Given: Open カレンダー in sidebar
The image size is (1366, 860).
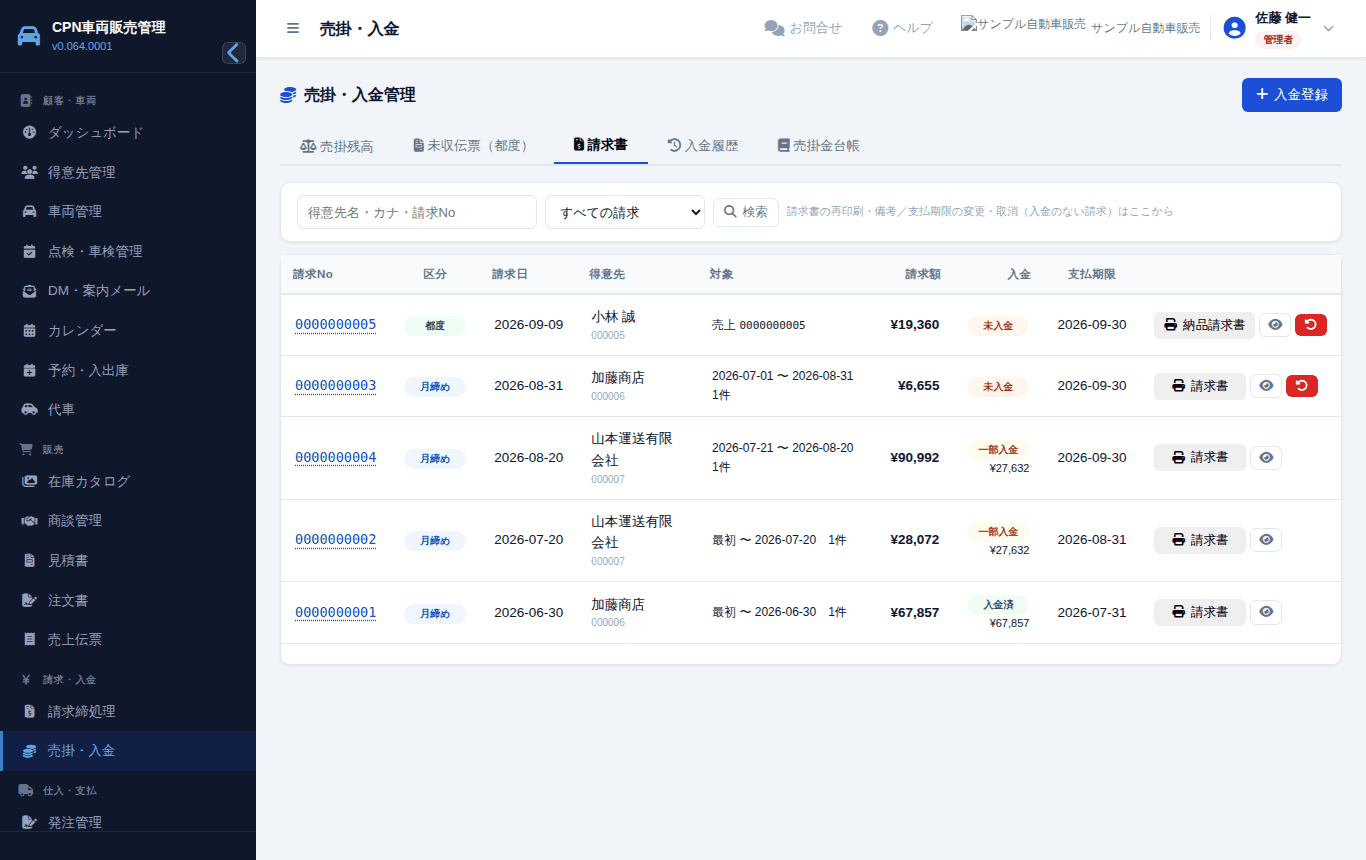Looking at the screenshot, I should point(128,331).
